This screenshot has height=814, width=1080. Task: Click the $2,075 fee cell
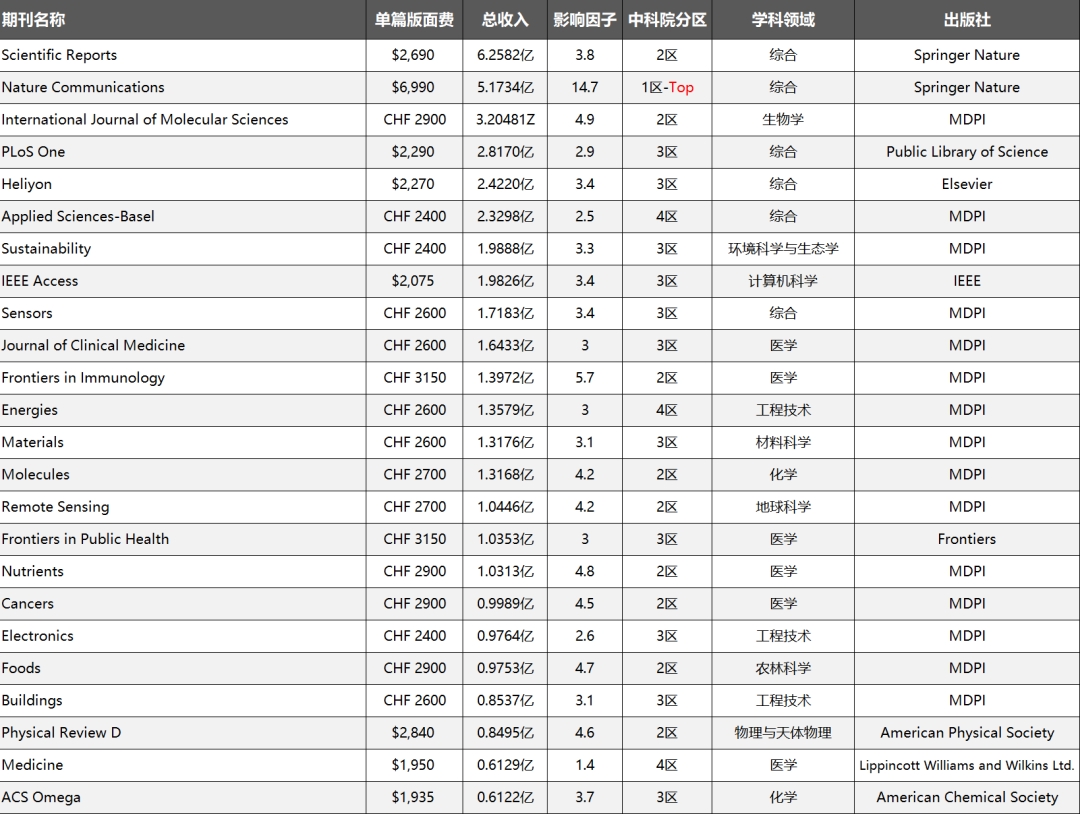[x=413, y=281]
